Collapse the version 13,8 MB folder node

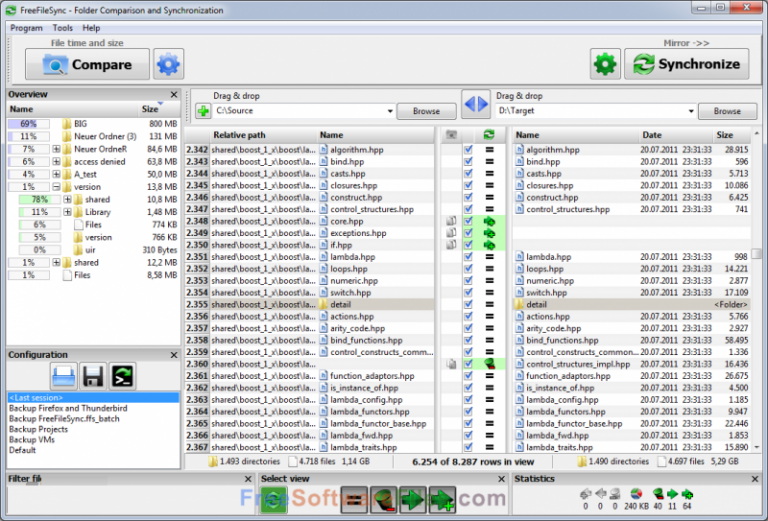point(56,187)
